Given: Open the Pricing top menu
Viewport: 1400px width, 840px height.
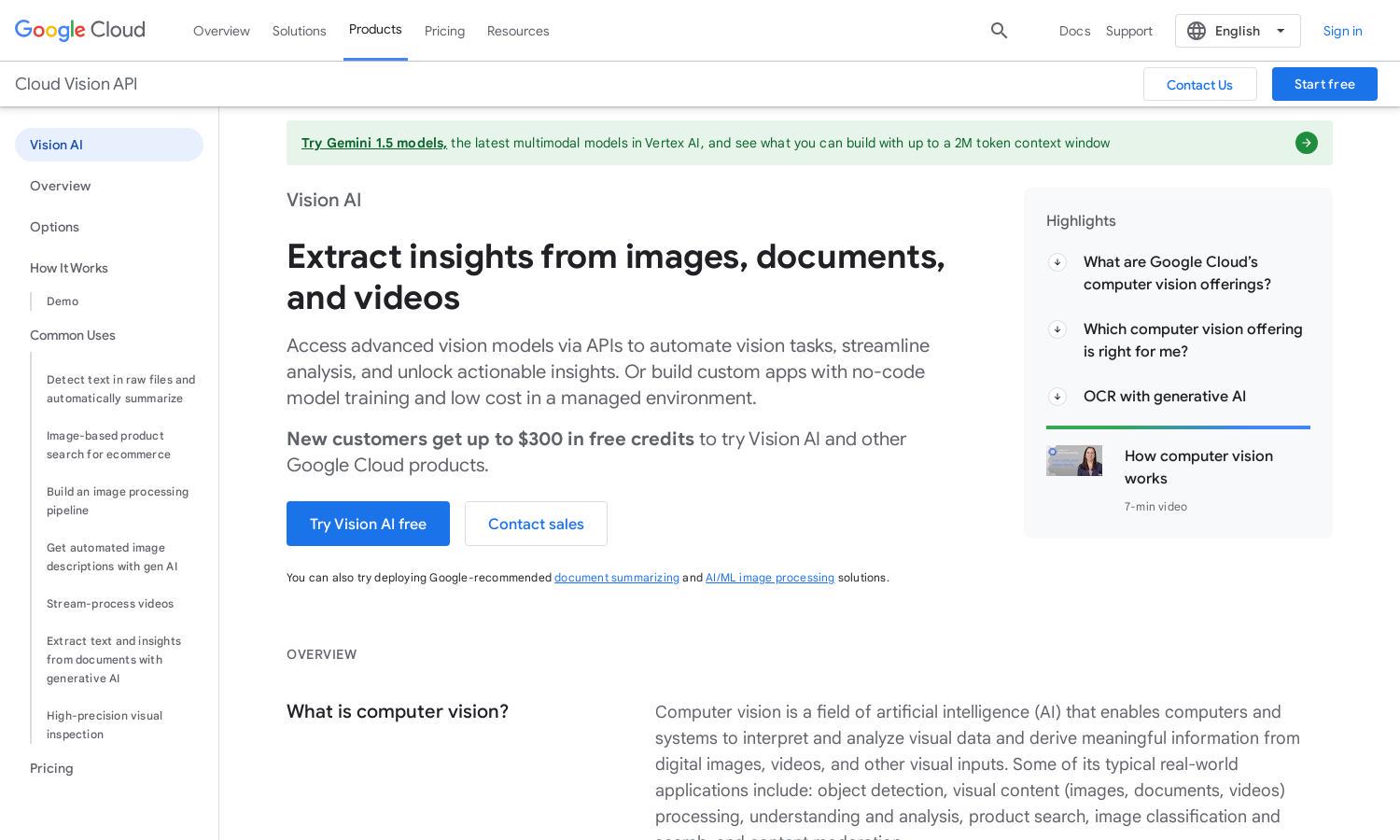Looking at the screenshot, I should point(444,31).
